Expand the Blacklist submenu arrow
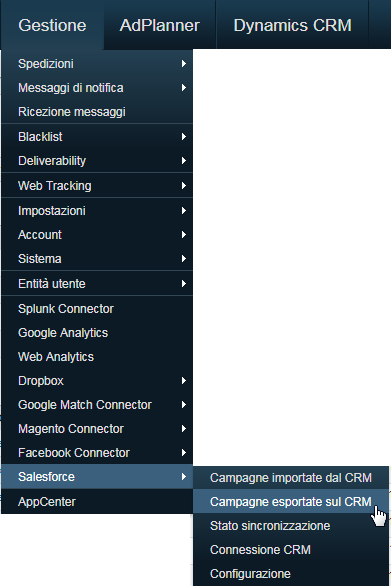Image resolution: width=391 pixels, height=586 pixels. (184, 137)
